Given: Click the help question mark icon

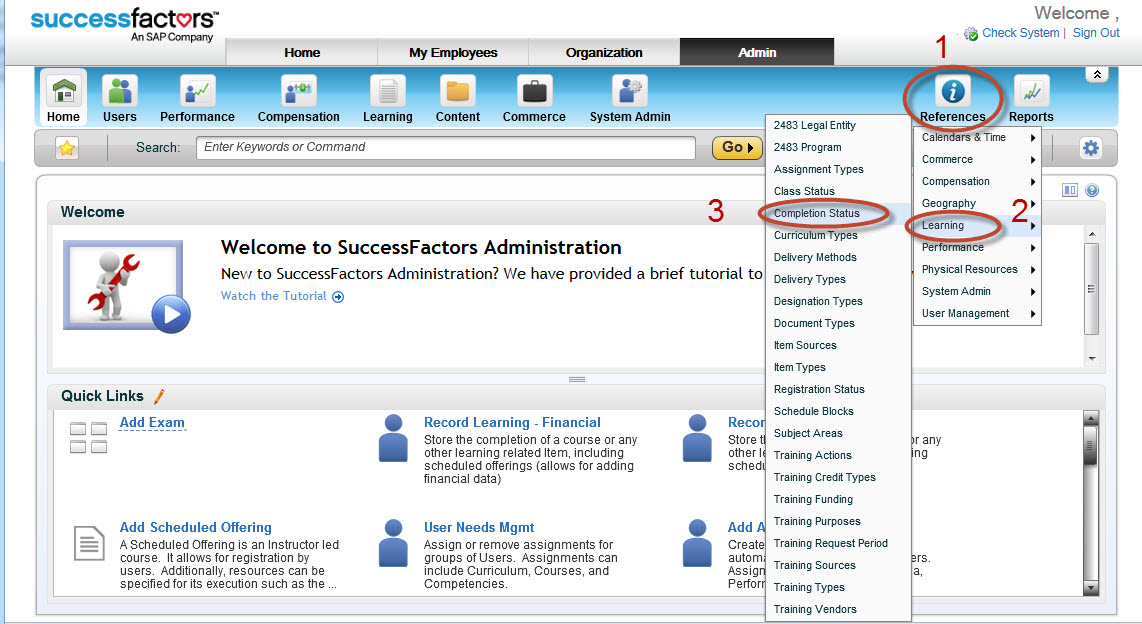Looking at the screenshot, I should (1092, 191).
